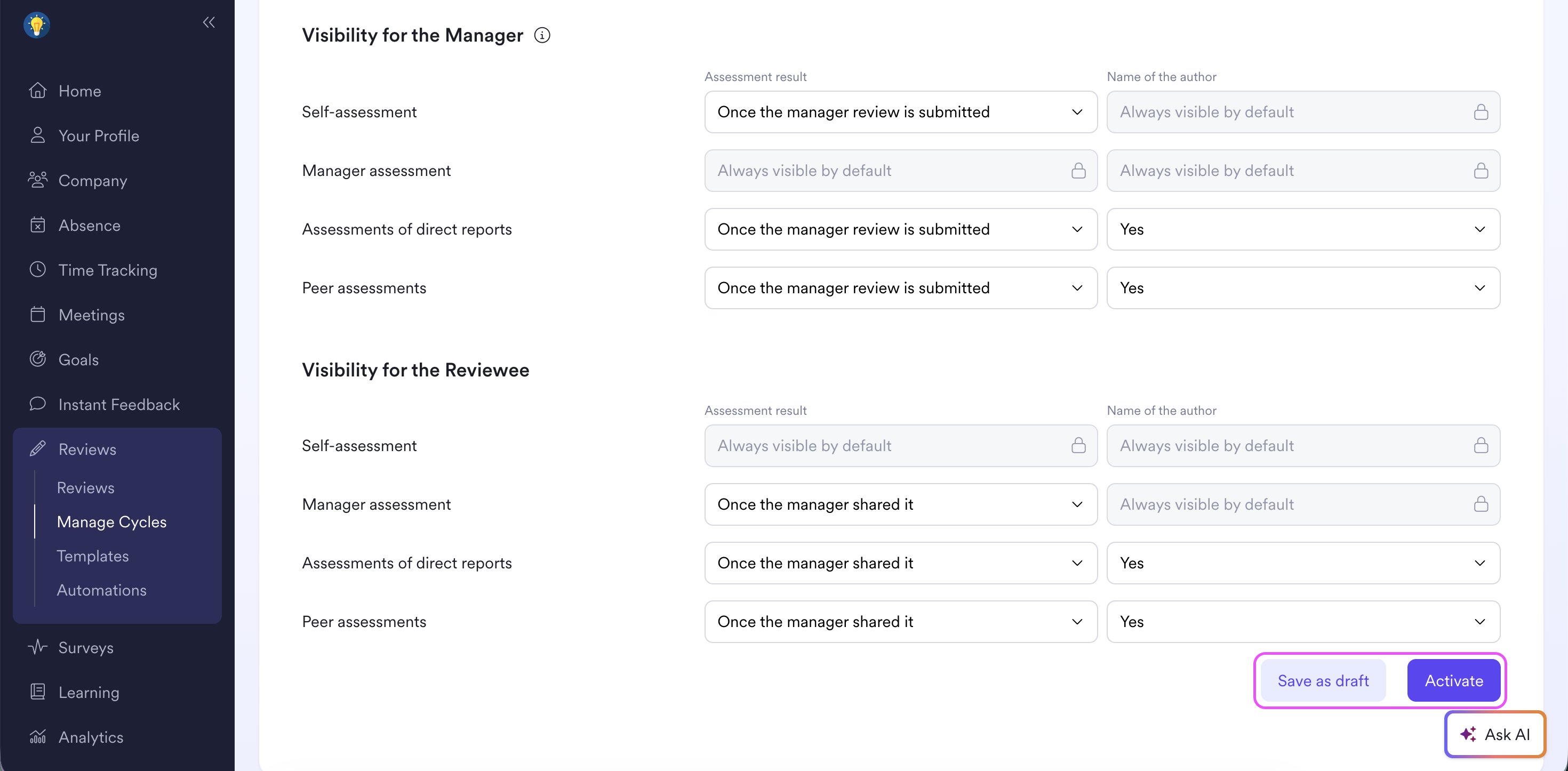Click the Analytics chart icon
The height and width of the screenshot is (771, 1568).
tap(38, 737)
